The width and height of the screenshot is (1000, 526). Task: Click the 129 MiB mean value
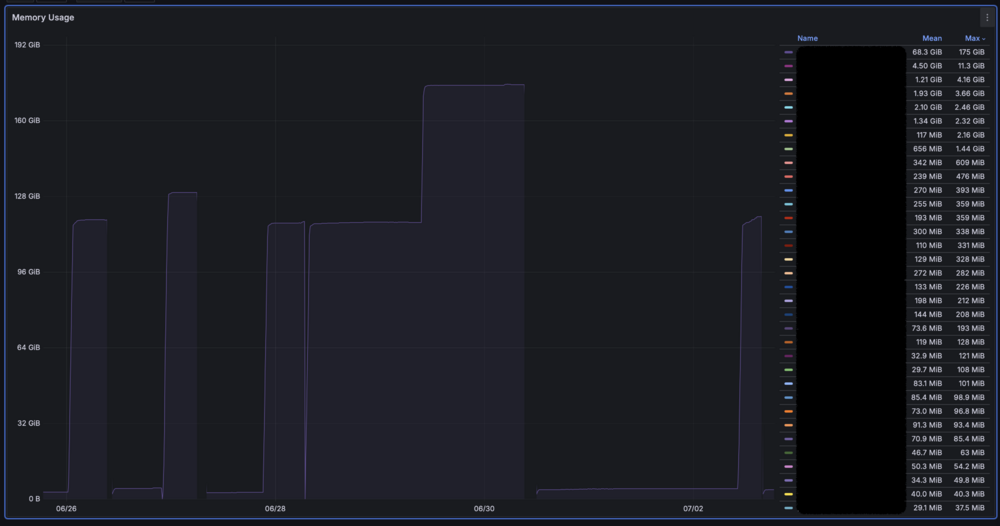tap(928, 259)
